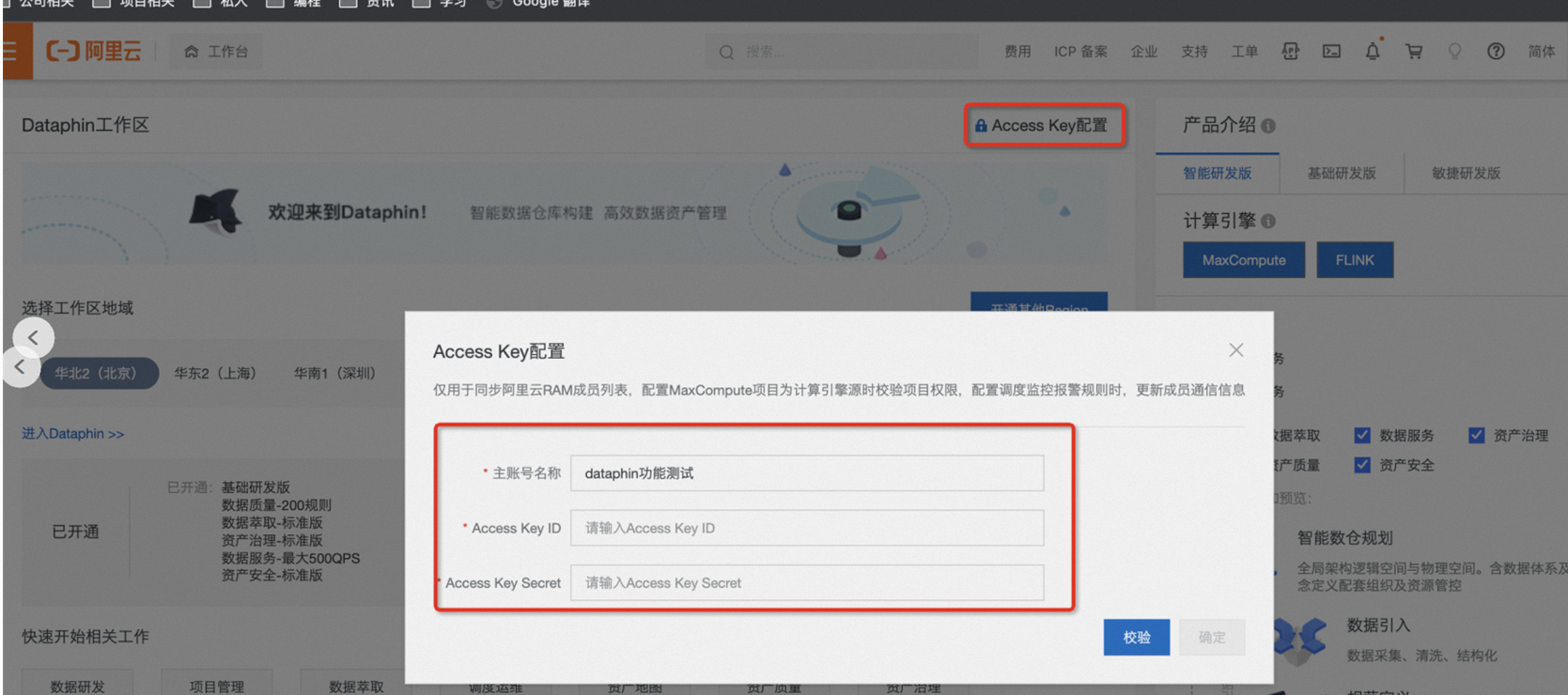Open the shopping cart icon
Screen dimensions: 1568x695
point(1414,52)
